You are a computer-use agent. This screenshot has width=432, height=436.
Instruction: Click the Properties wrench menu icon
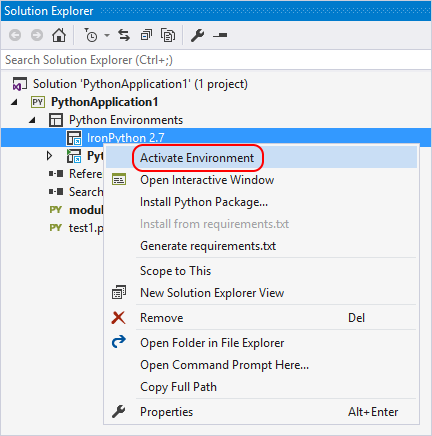pos(118,411)
